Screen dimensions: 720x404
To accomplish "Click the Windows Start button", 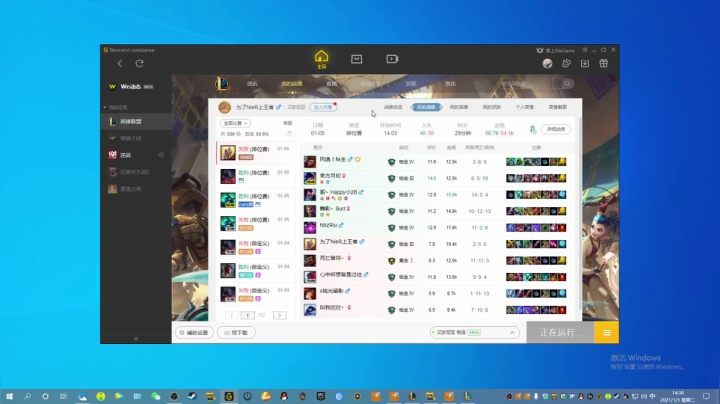I will 9,396.
